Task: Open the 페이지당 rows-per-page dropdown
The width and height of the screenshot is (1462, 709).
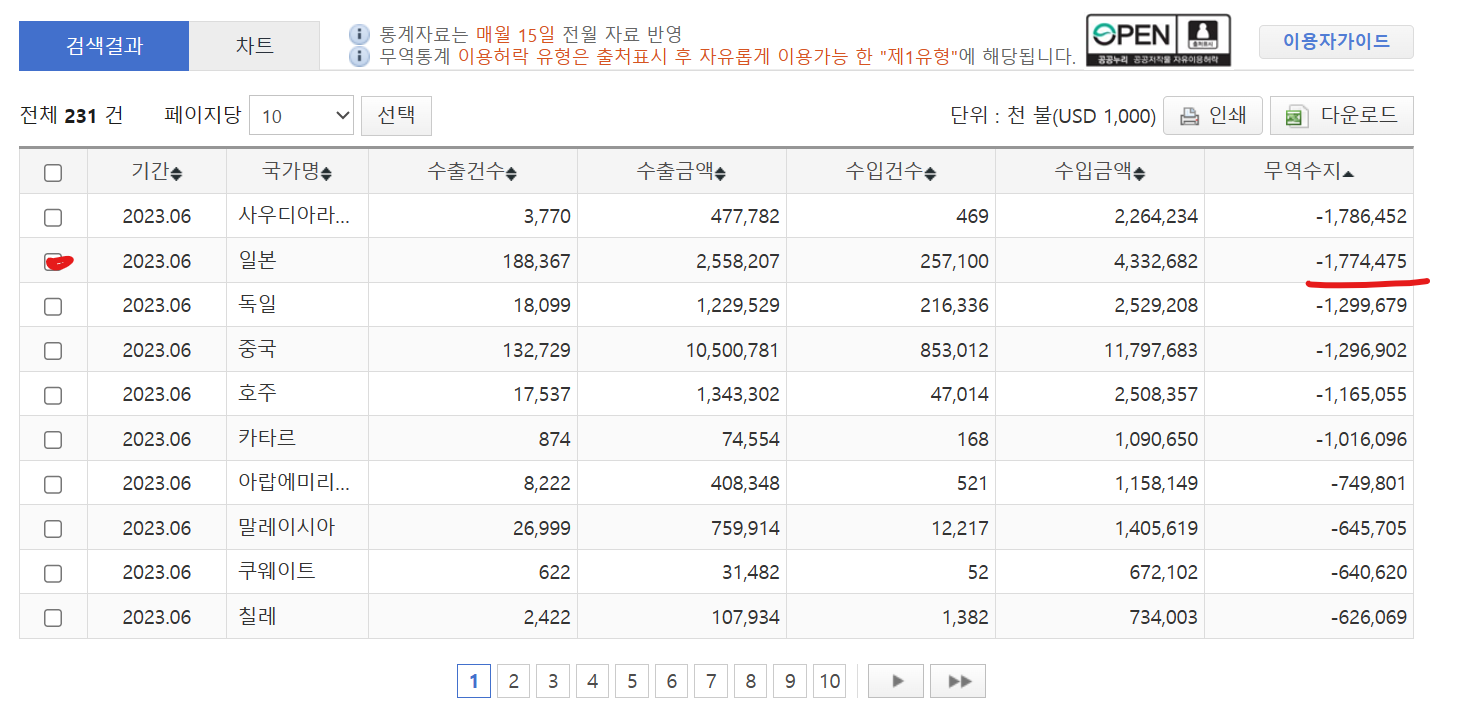Action: tap(301, 116)
